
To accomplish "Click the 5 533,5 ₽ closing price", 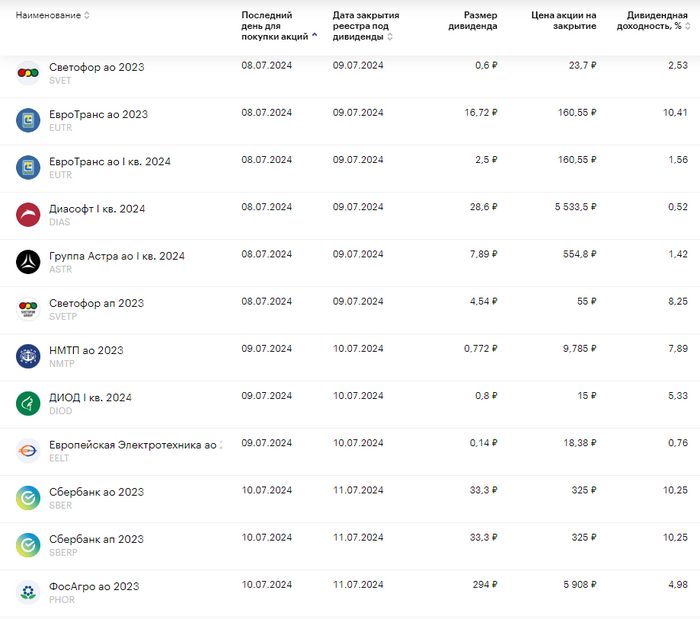I will click(x=575, y=207).
